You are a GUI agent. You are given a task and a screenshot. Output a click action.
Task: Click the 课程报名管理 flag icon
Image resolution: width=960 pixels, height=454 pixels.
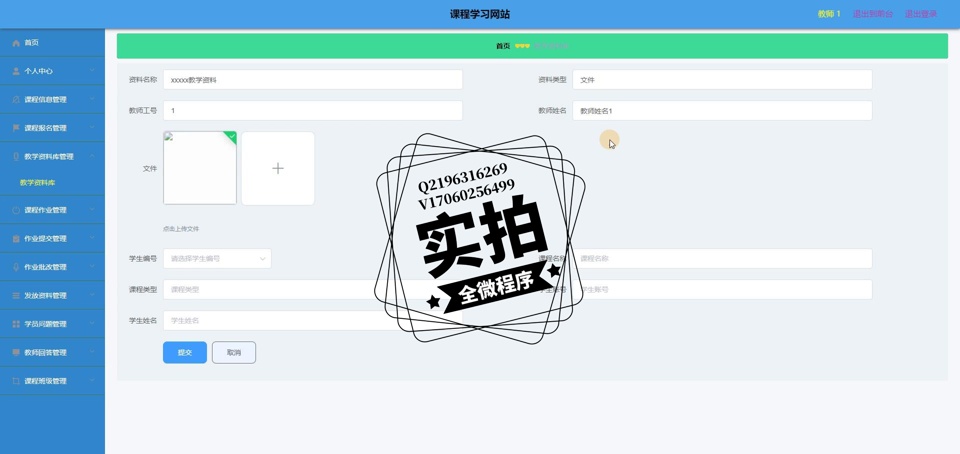coord(16,128)
